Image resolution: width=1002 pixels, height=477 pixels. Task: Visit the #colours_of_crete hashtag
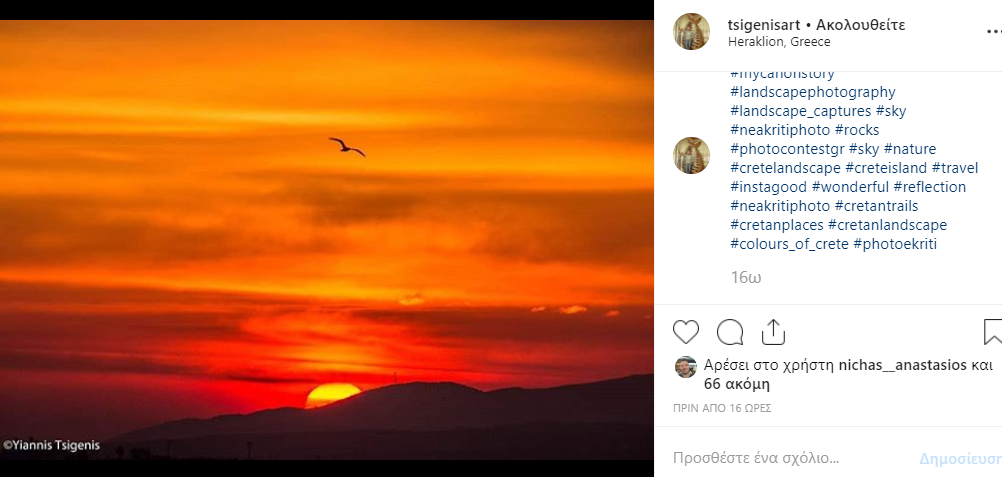789,244
